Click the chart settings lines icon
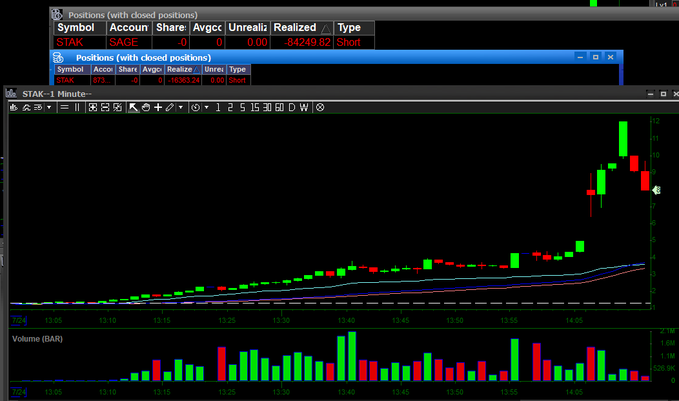 (38, 107)
